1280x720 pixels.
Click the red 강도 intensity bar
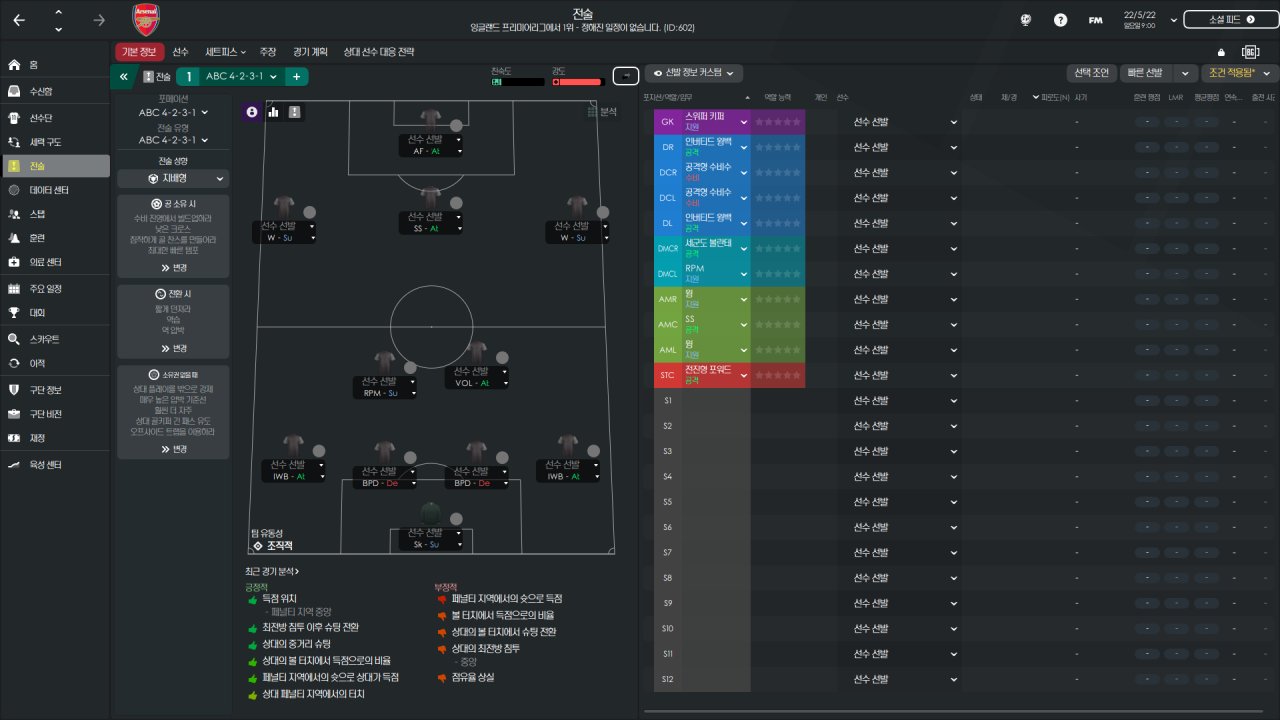(x=578, y=82)
